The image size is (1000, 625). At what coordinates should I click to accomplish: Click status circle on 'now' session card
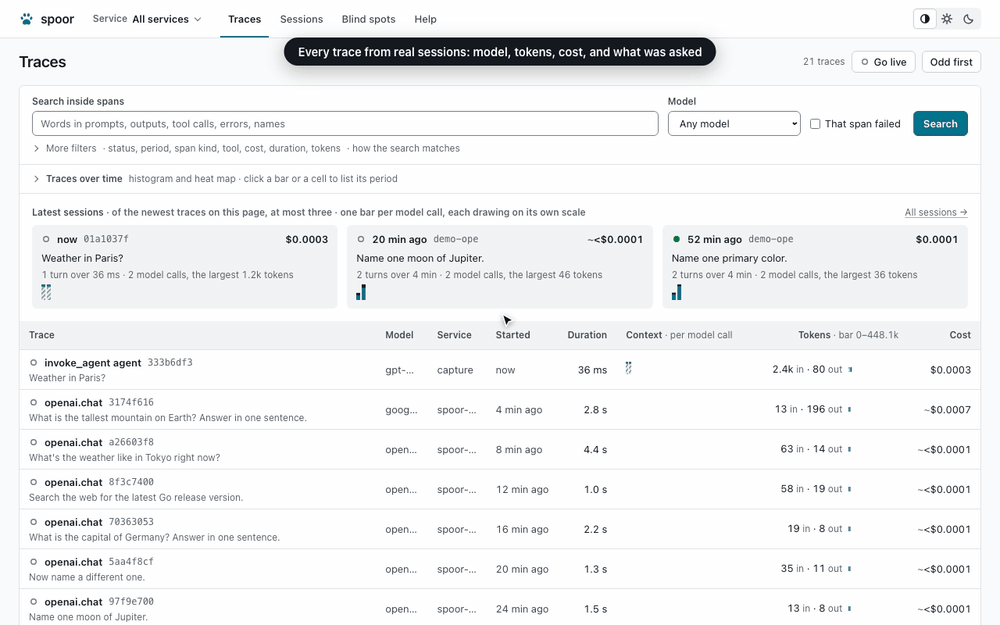click(x=46, y=239)
